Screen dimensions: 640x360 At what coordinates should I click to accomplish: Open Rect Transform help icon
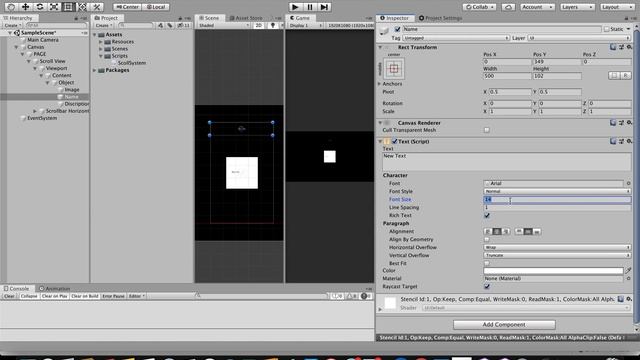613,47
